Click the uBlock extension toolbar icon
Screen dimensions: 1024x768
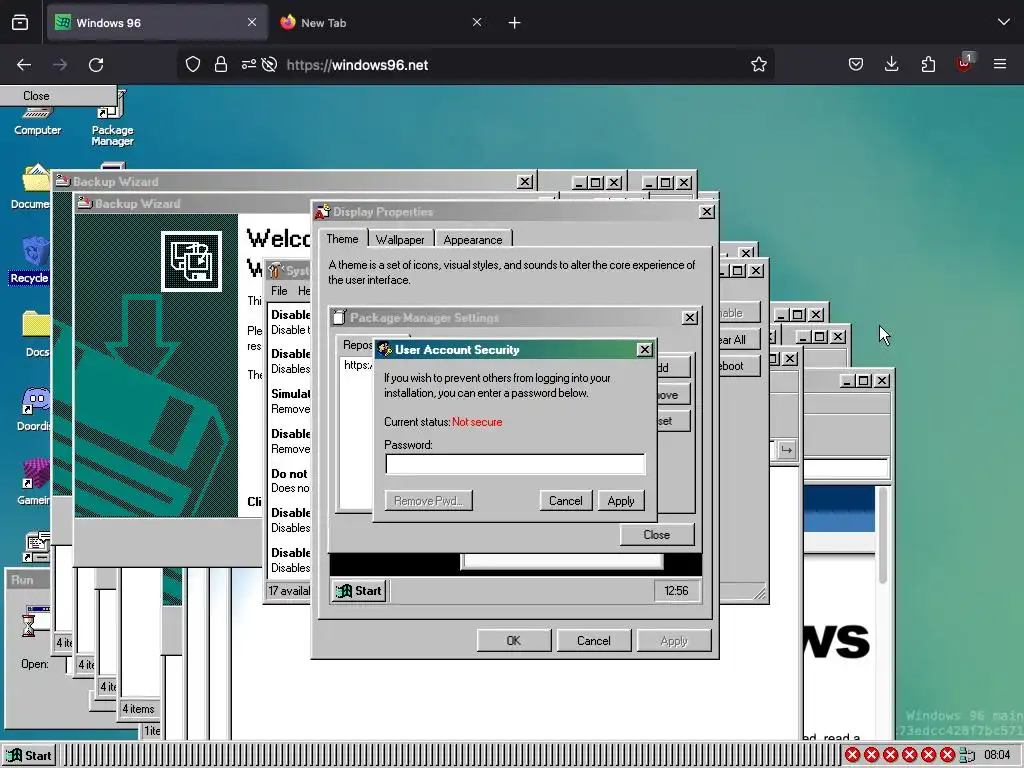click(965, 63)
